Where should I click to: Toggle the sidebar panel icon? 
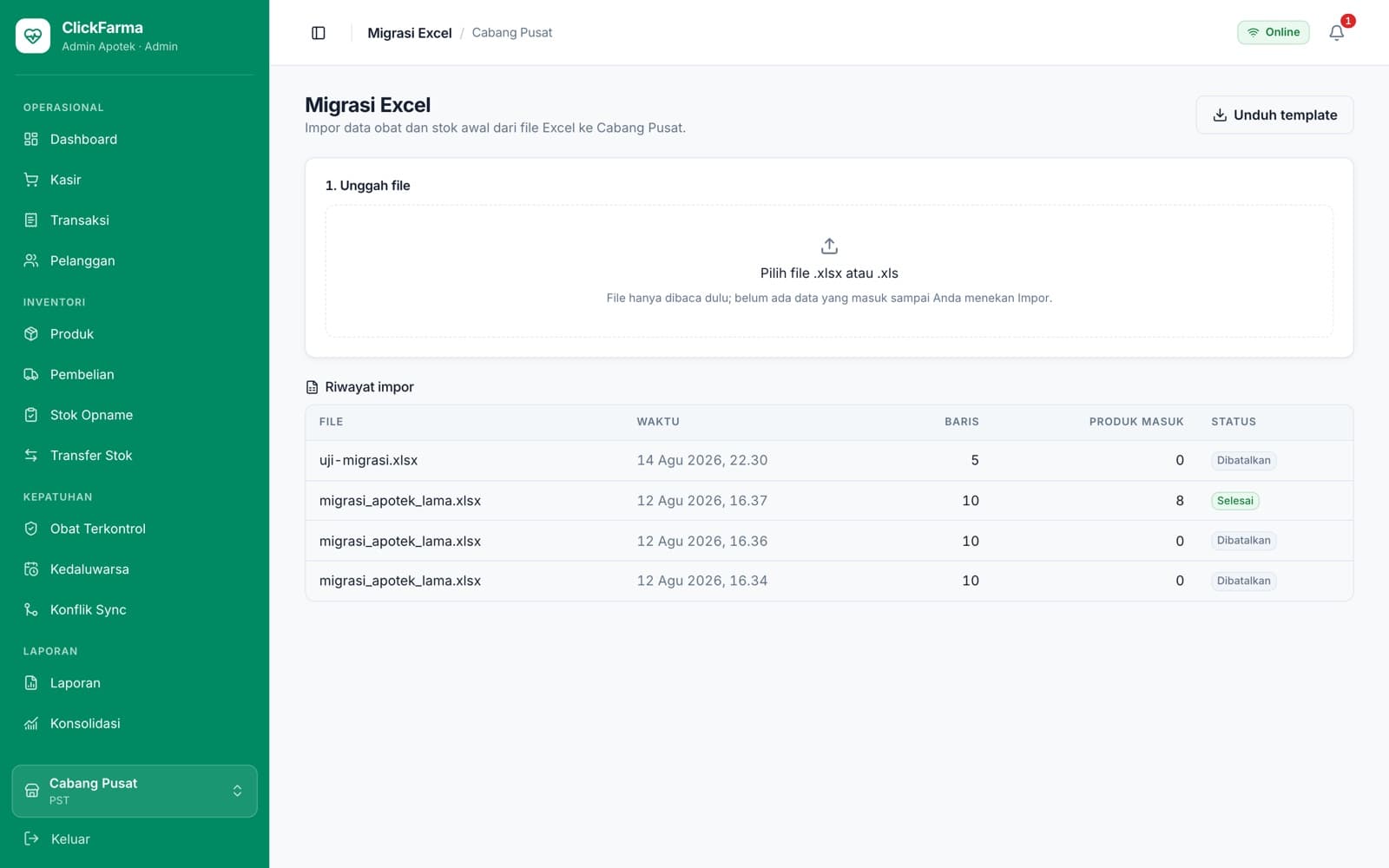319,33
